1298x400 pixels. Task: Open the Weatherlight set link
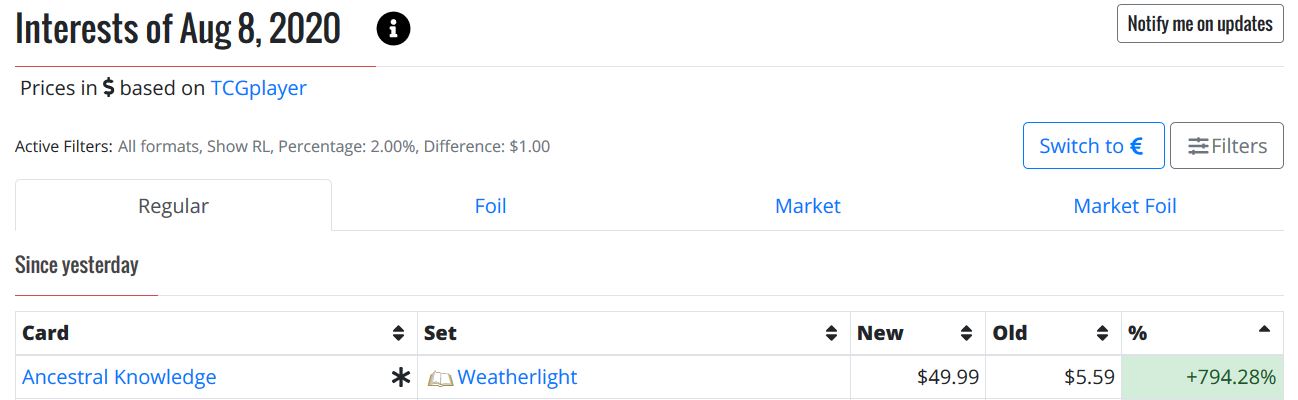click(x=517, y=378)
